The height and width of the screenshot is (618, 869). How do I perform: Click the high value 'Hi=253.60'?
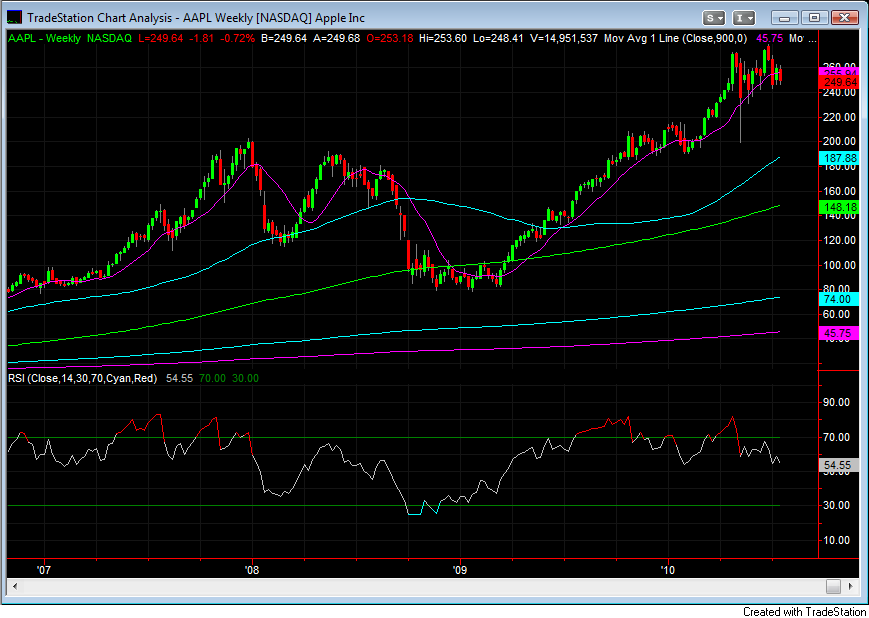click(x=443, y=38)
